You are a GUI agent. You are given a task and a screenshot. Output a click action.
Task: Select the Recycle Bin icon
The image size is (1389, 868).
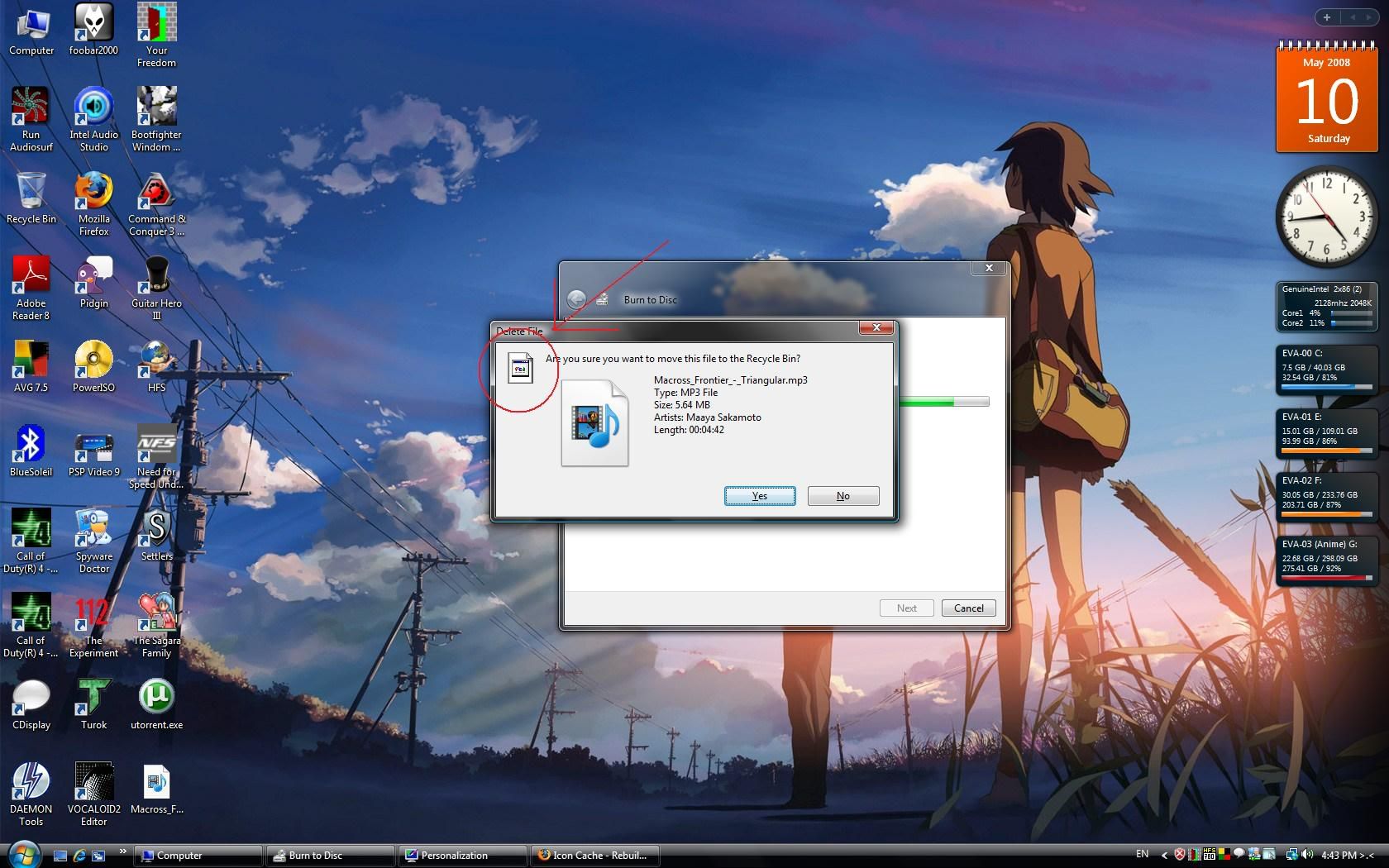[31, 198]
